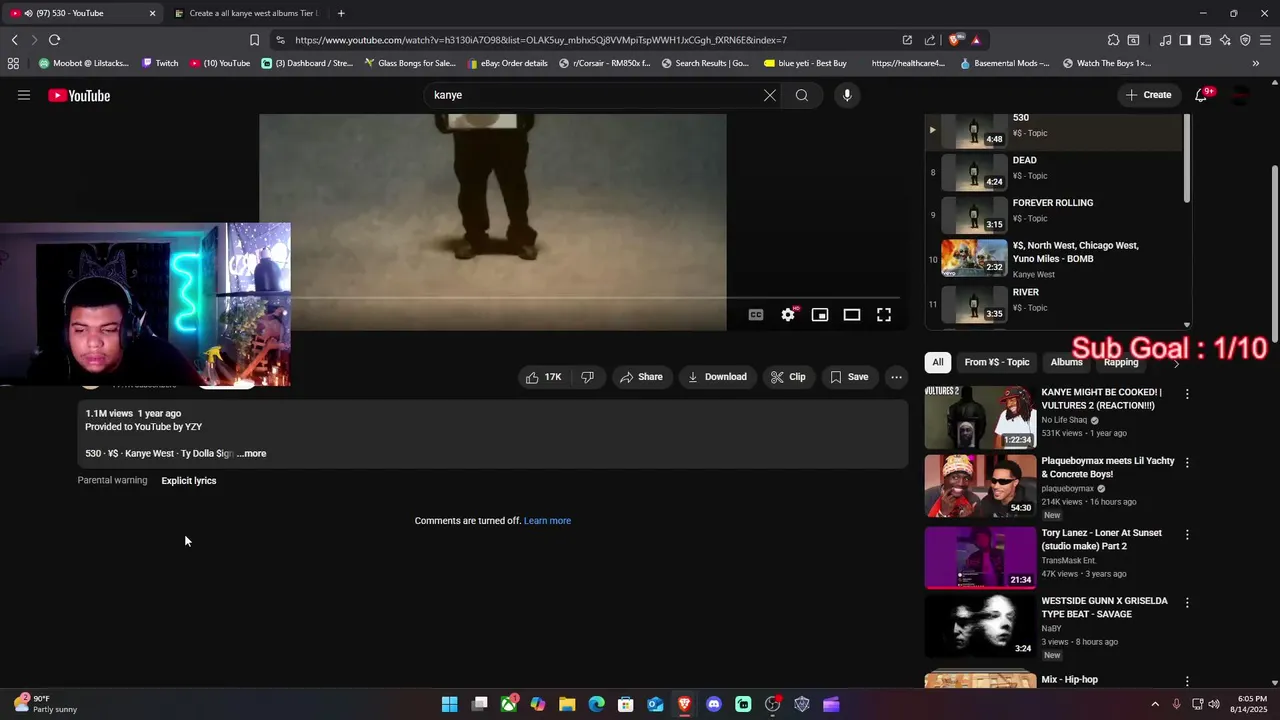Image resolution: width=1280 pixels, height=720 pixels.
Task: Run the YouTube search with magnifier button
Action: tap(802, 95)
